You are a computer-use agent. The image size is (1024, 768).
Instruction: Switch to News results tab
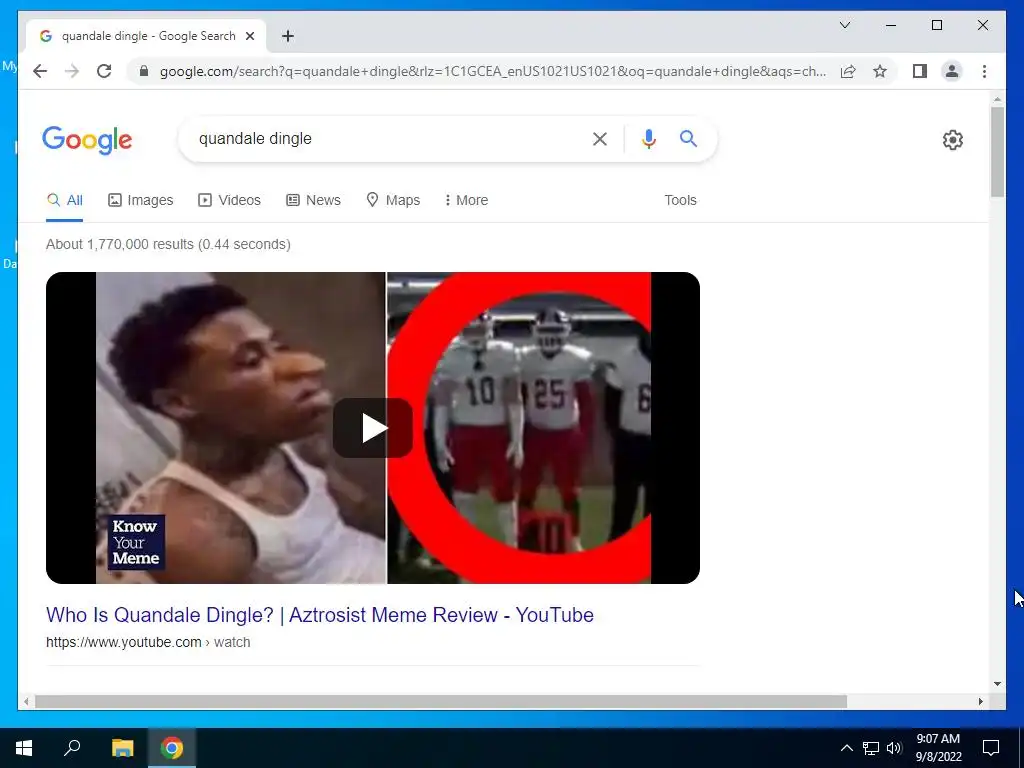(313, 200)
